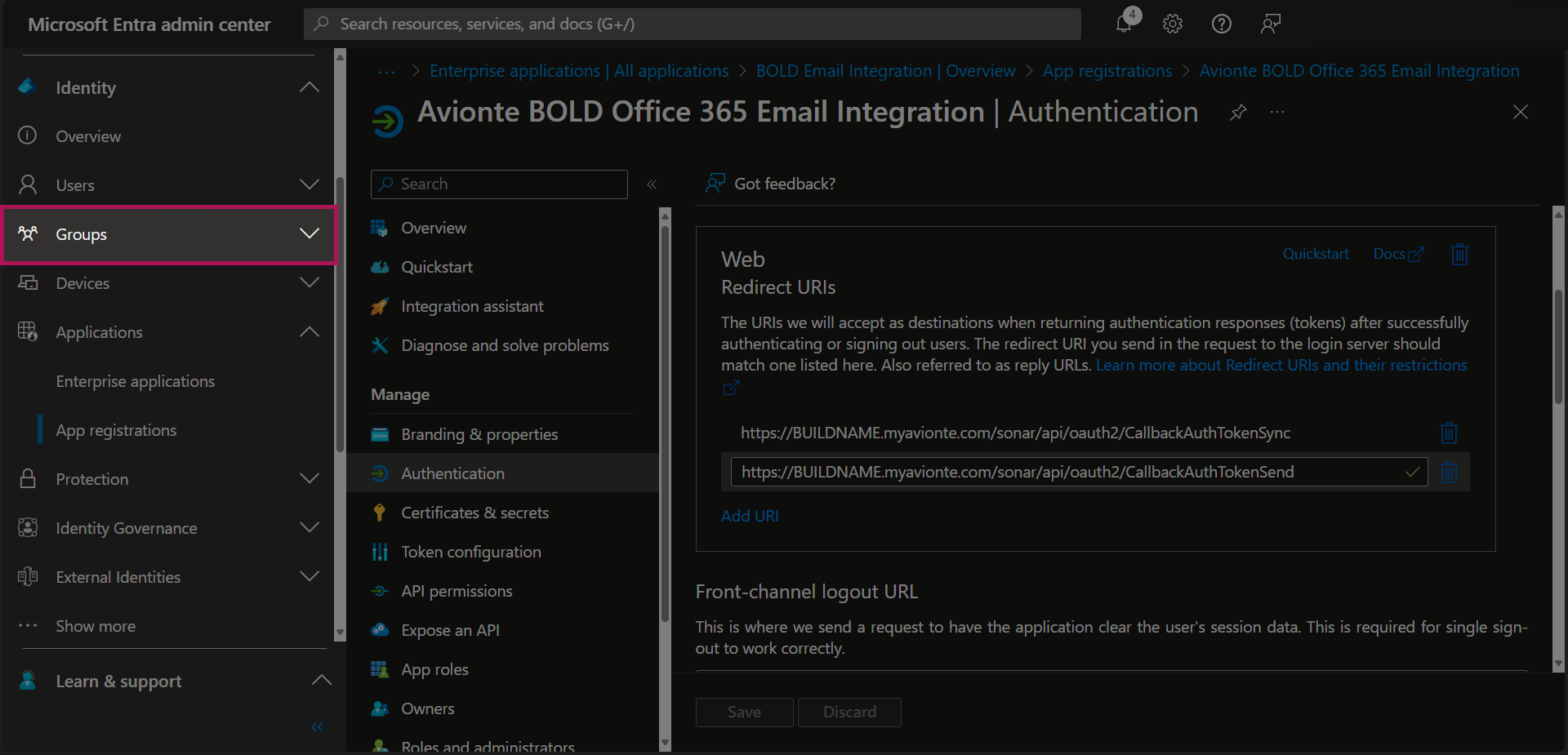Expand the Identity Governance section
Image resolution: width=1568 pixels, height=755 pixels.
point(310,528)
